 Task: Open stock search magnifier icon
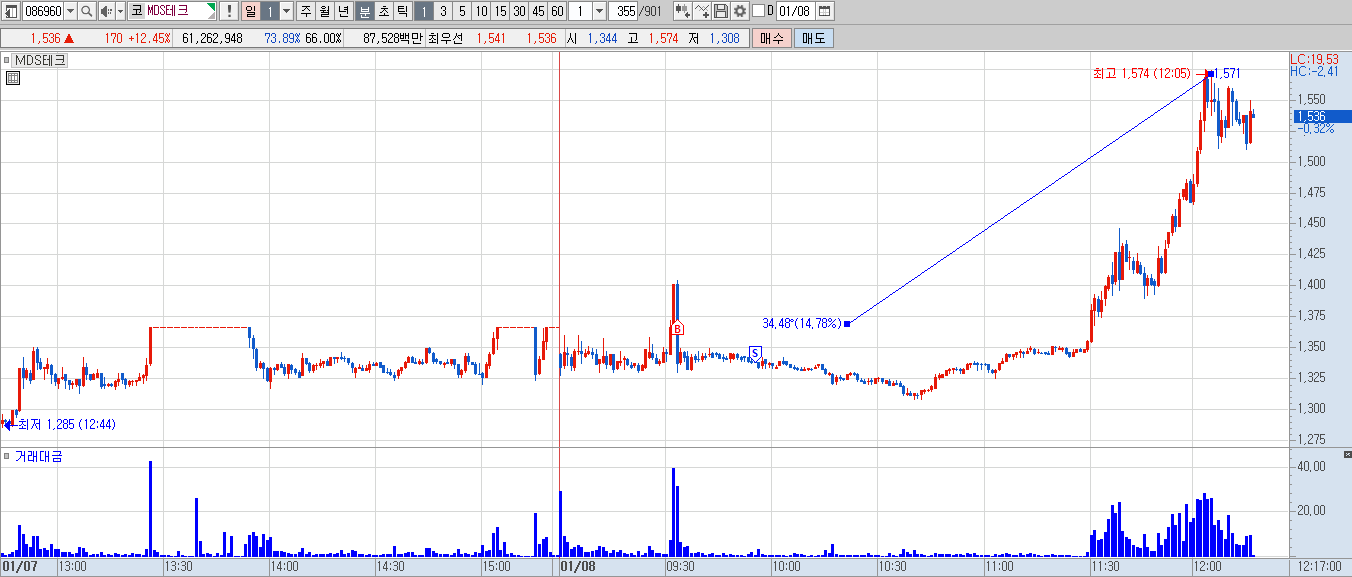(87, 11)
